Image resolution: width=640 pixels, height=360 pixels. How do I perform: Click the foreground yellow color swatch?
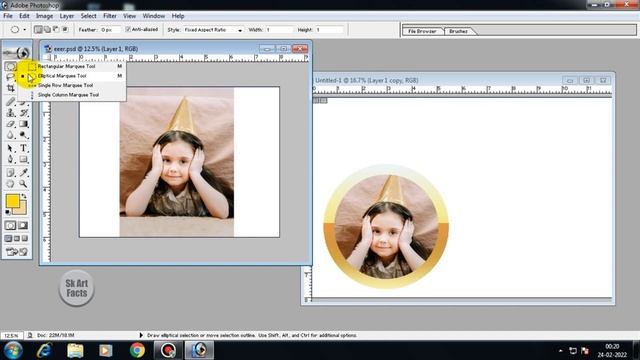pos(13,201)
